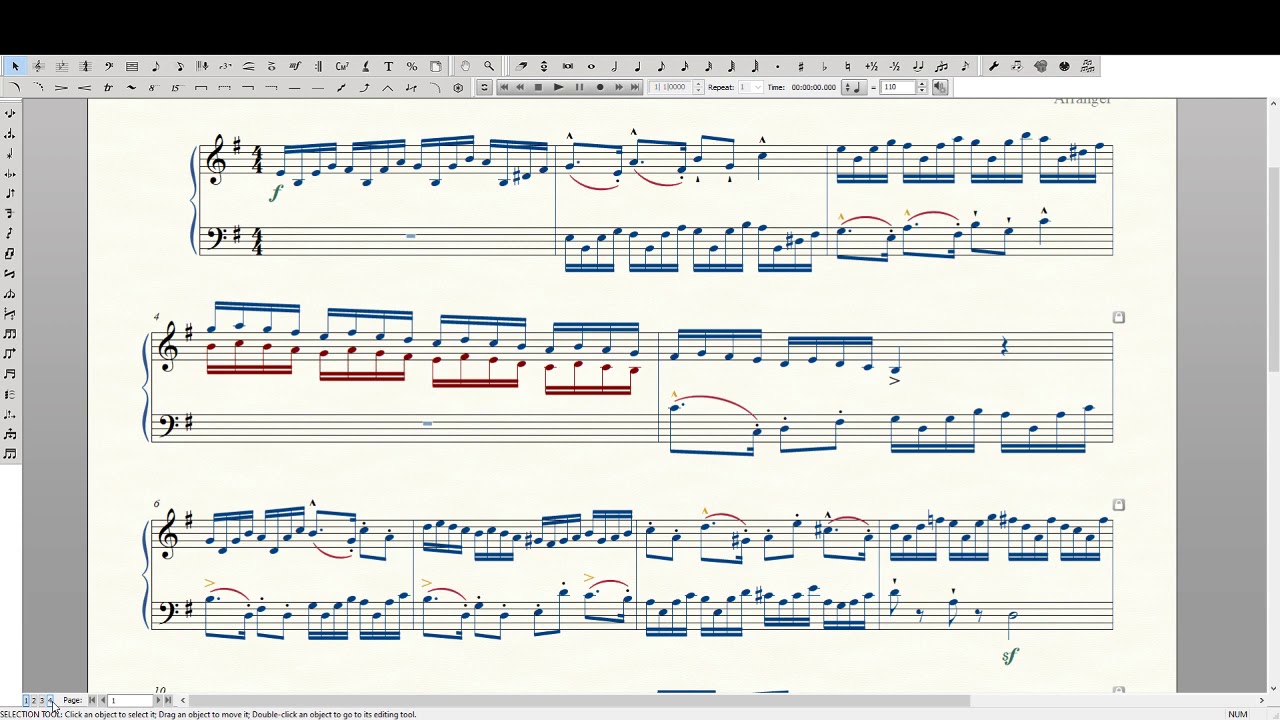1280x720 pixels.
Task: Start playback with Play button
Action: [x=558, y=87]
